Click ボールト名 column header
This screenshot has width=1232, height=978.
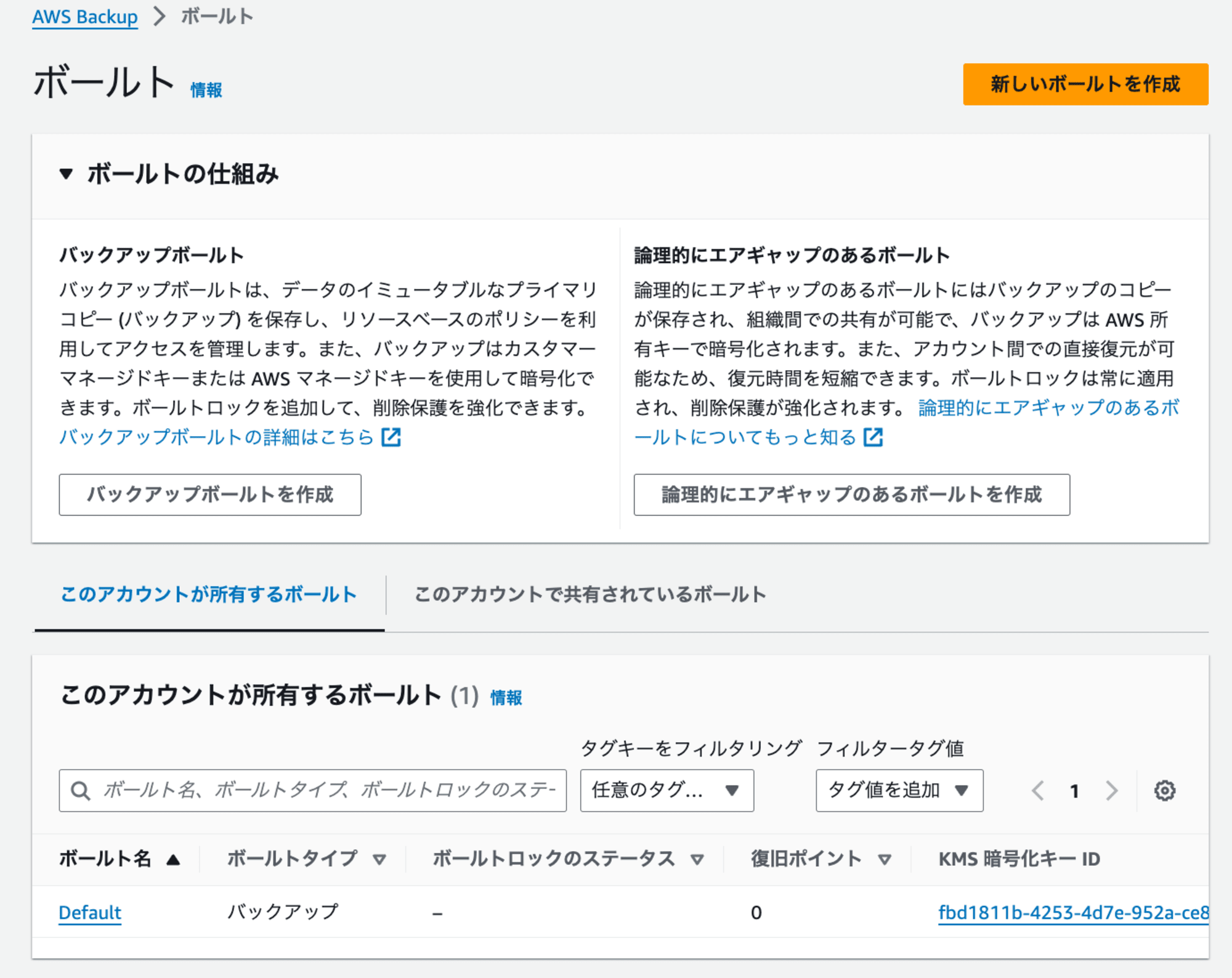point(105,859)
